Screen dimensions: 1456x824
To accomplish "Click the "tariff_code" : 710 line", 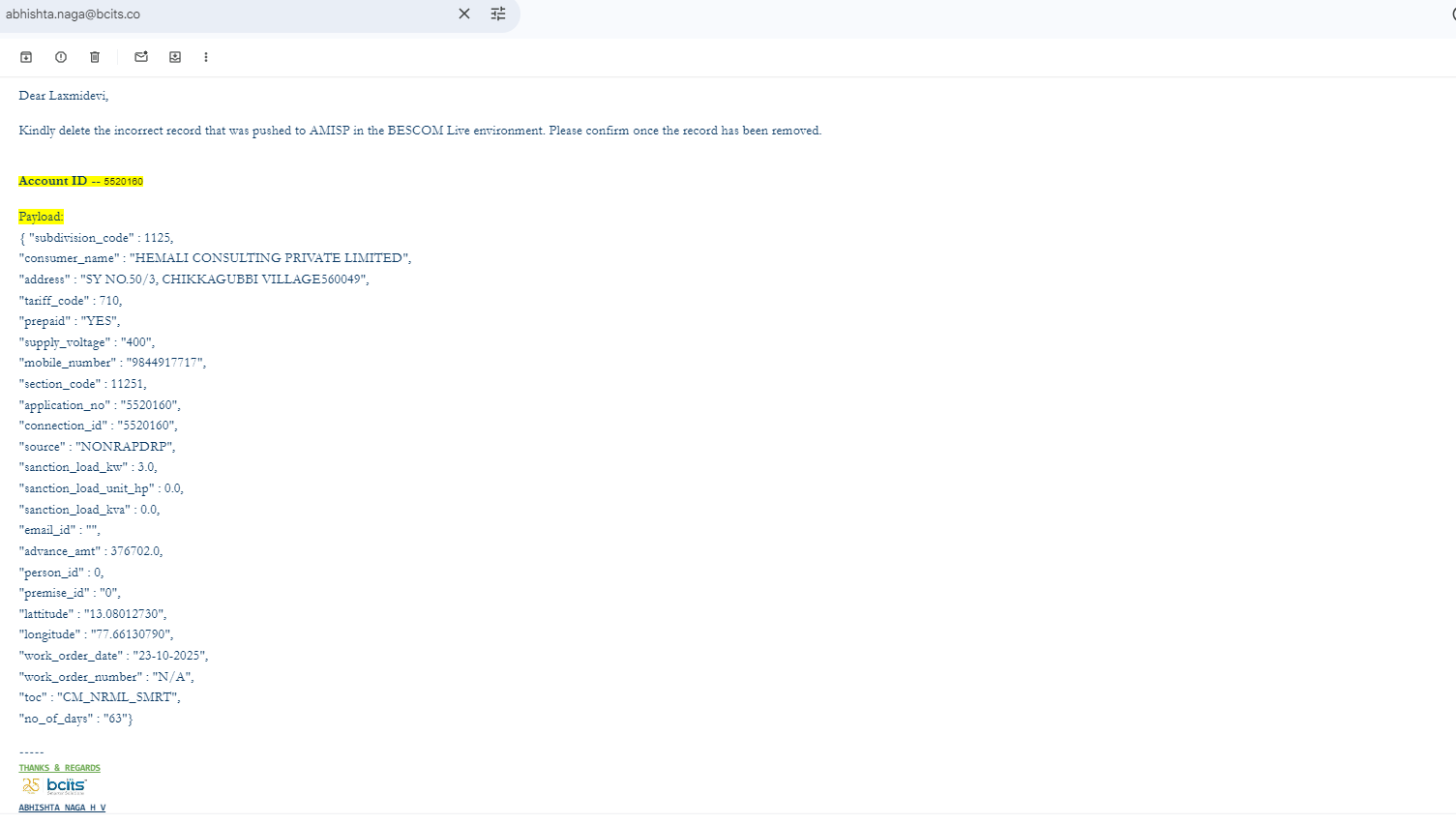I will point(71,301).
